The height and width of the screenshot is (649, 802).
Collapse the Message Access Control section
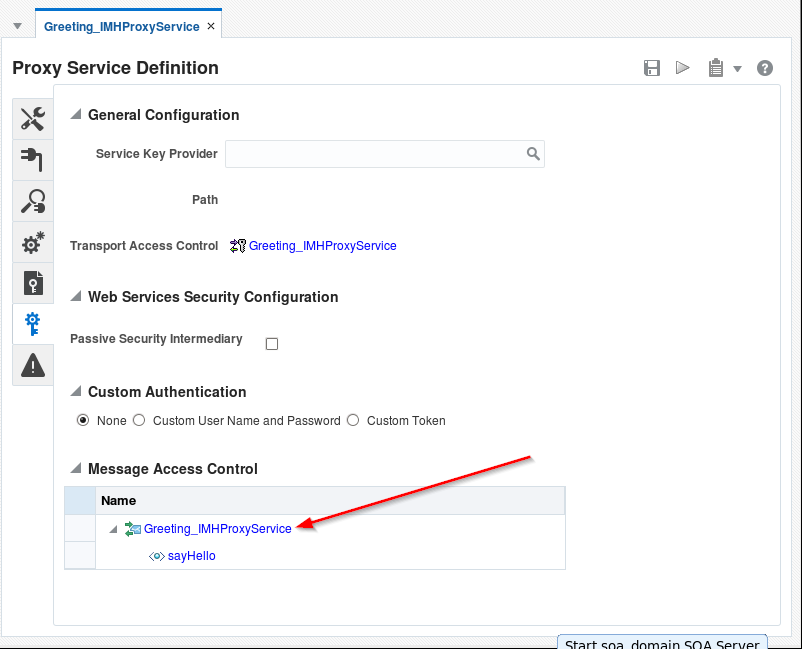coord(76,469)
